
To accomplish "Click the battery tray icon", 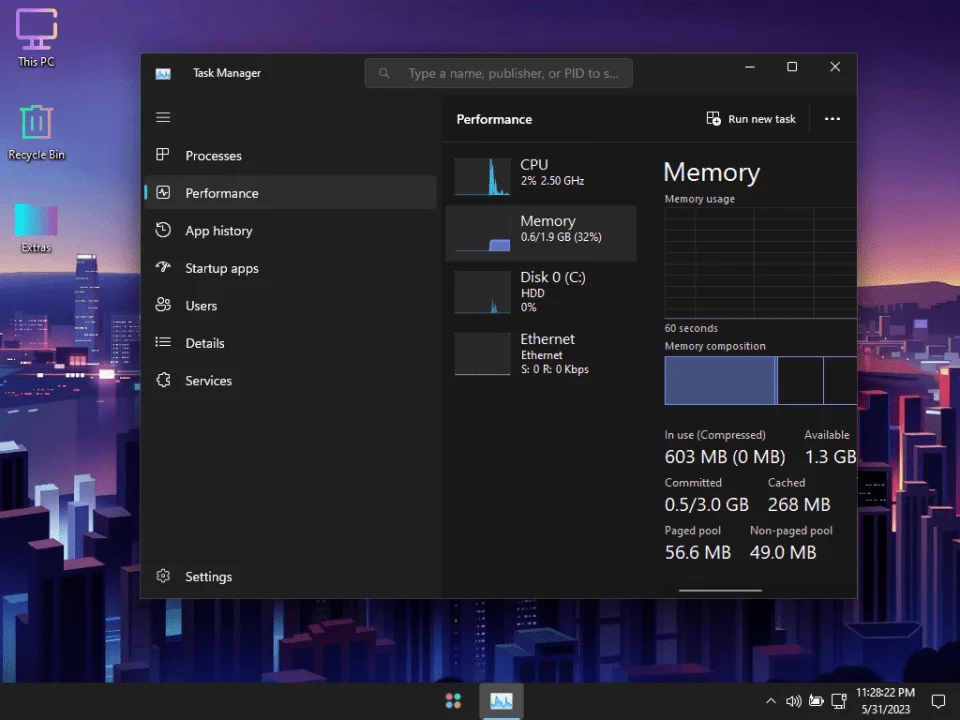I will pos(816,701).
